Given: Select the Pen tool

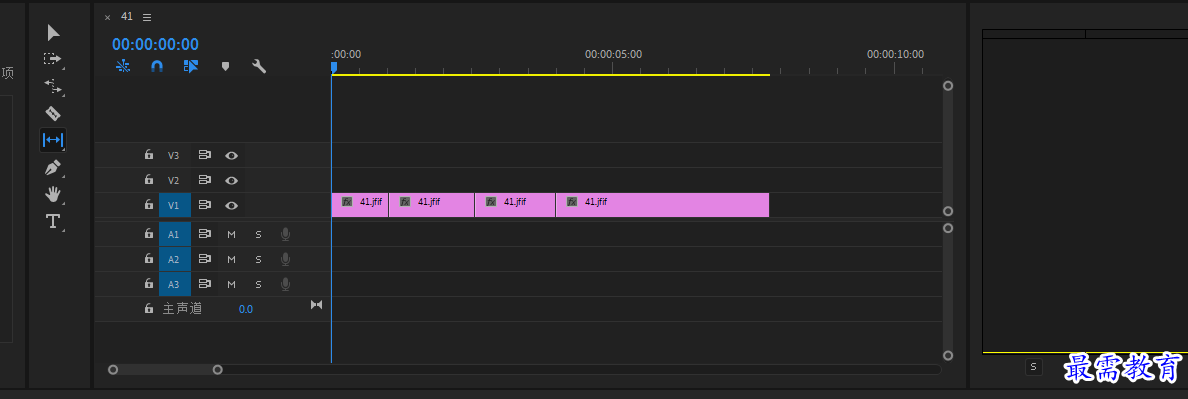Looking at the screenshot, I should click(x=52, y=167).
